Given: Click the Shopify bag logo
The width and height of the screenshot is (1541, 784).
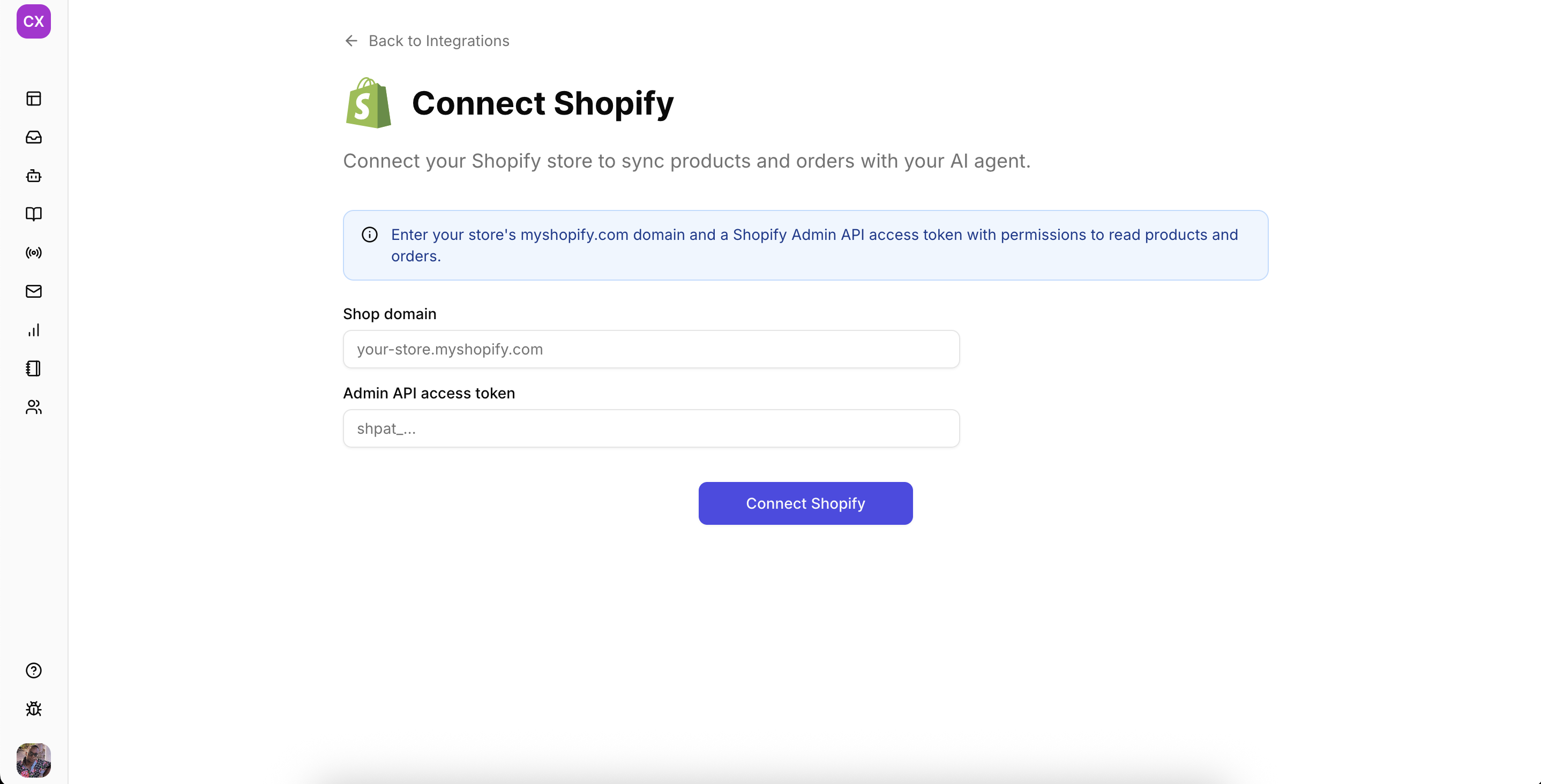Looking at the screenshot, I should (x=368, y=103).
